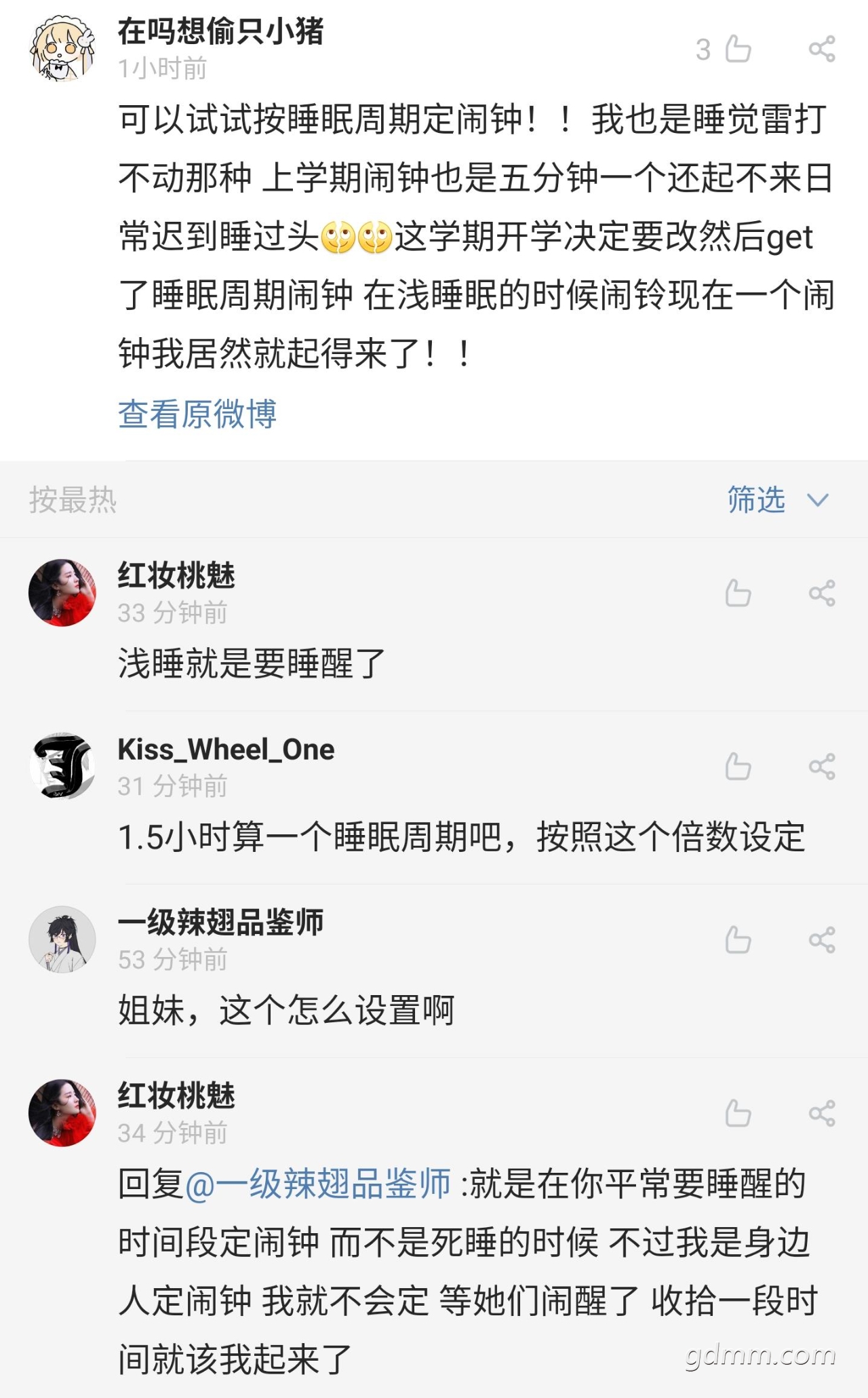
Task: Share 红妆桃魅's reply from 34 minutes ago
Action: (x=822, y=1114)
